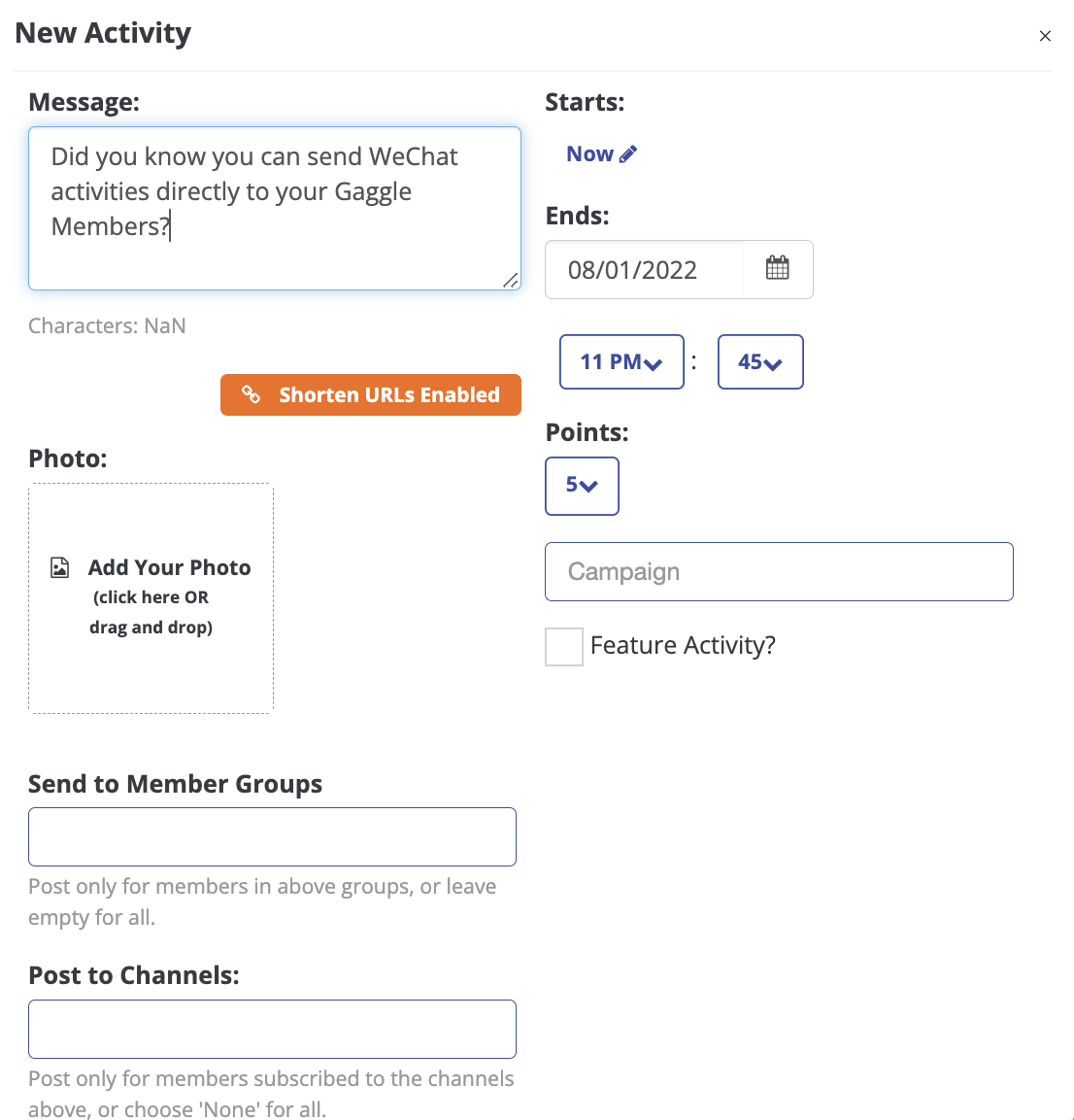Expand the Points dropdown showing 5
Viewport: 1074px width, 1120px height.
pos(582,486)
